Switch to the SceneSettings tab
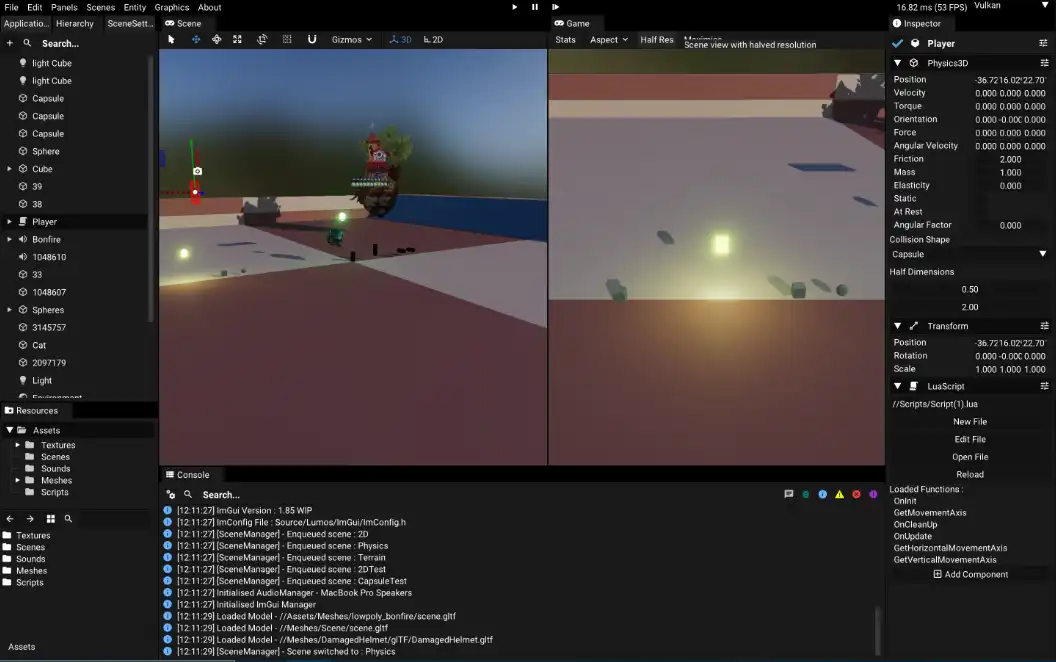Screen dimensions: 1056x662 130,24
